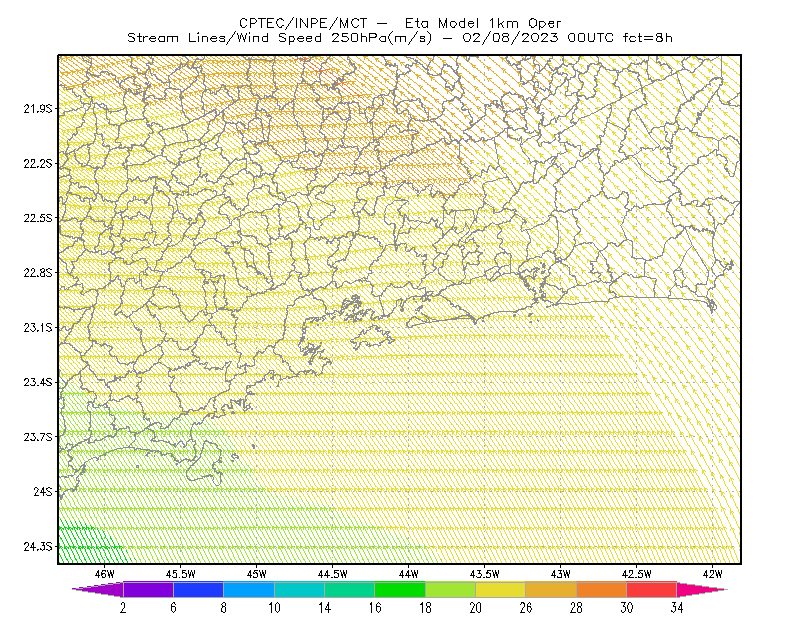
Task: Click the 24S latitude label
Action: pos(43,491)
